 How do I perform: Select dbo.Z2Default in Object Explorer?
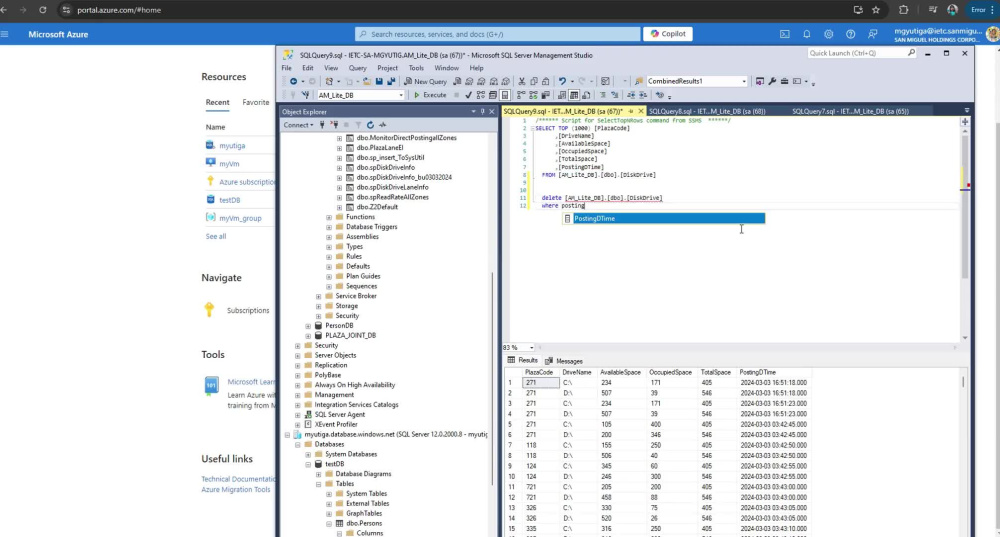pyautogui.click(x=377, y=207)
